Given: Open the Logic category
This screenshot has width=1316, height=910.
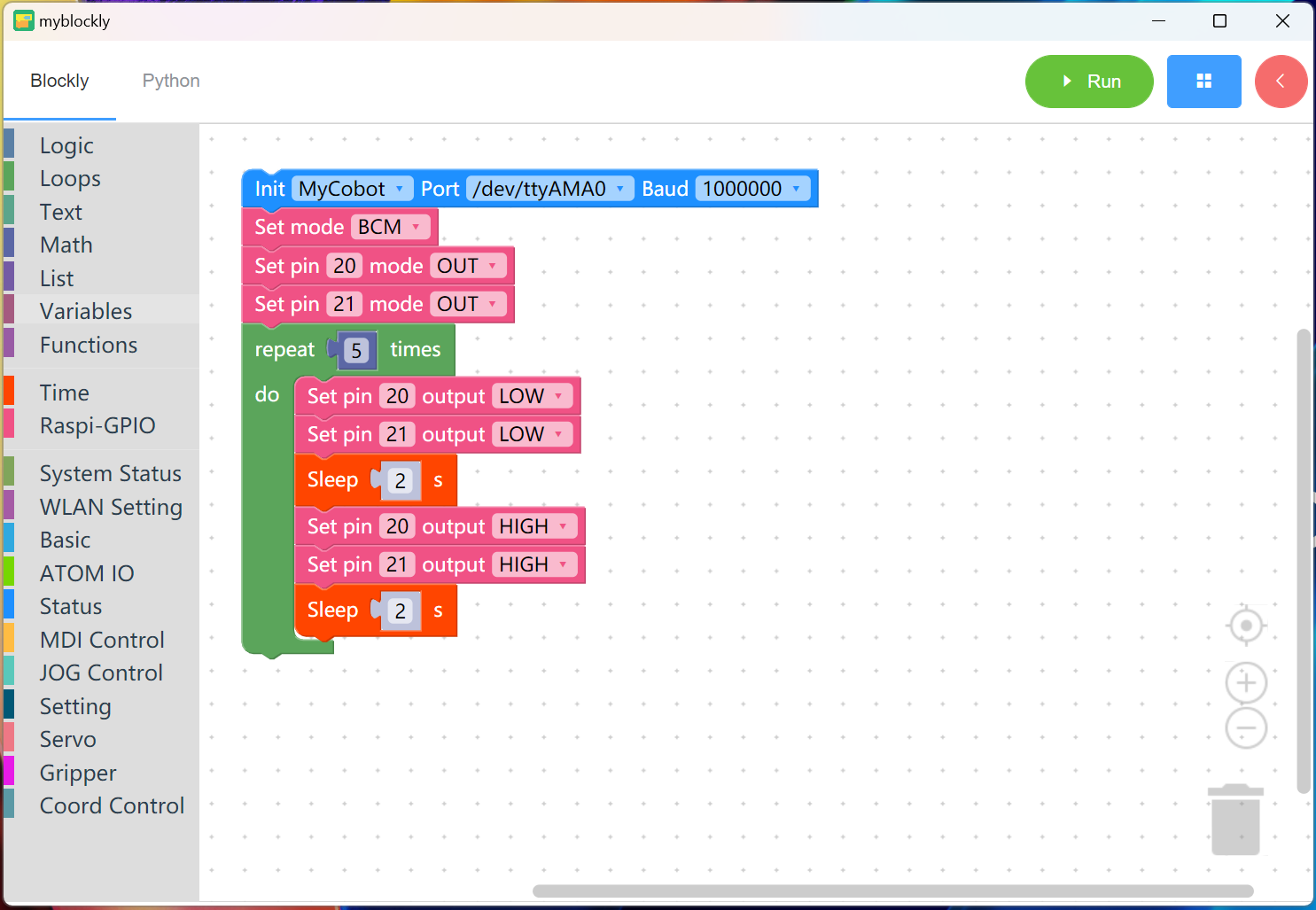Looking at the screenshot, I should pyautogui.click(x=101, y=145).
